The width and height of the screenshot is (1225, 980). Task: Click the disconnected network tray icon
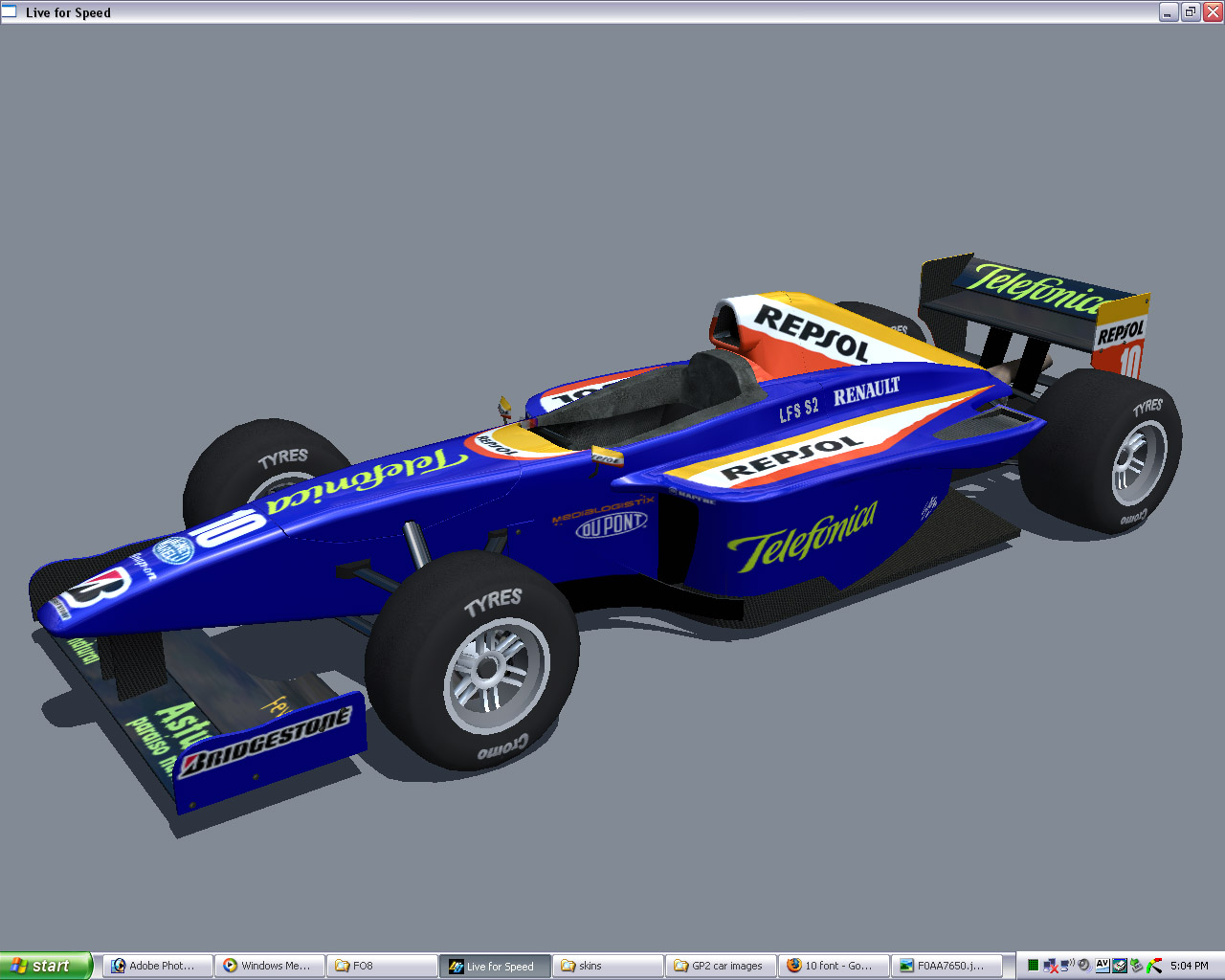pos(1050,966)
